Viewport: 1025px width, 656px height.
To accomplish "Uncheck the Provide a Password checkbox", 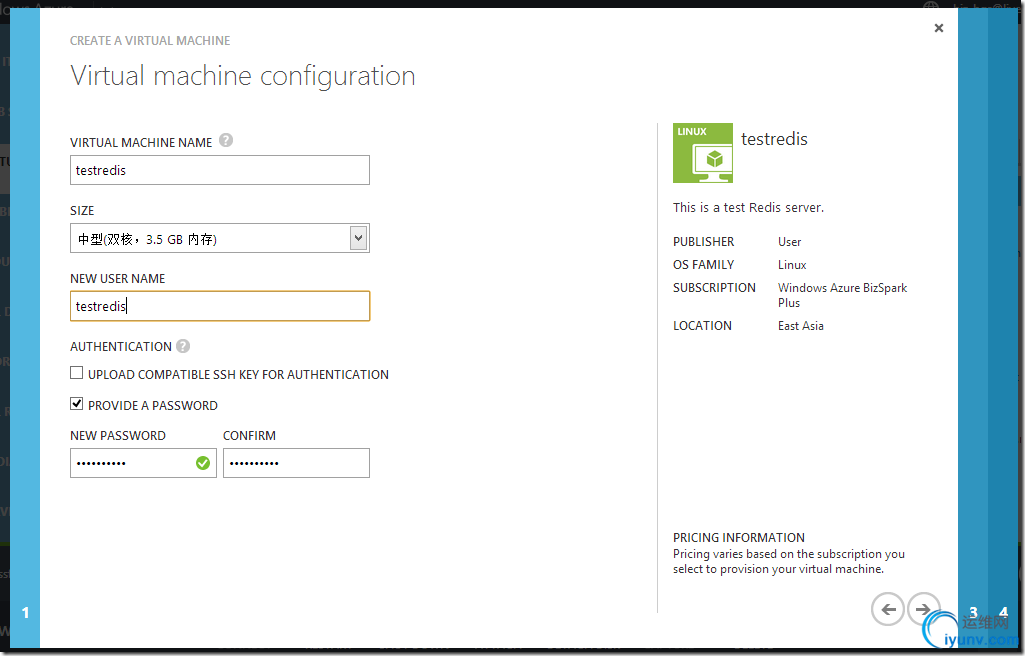I will point(76,404).
